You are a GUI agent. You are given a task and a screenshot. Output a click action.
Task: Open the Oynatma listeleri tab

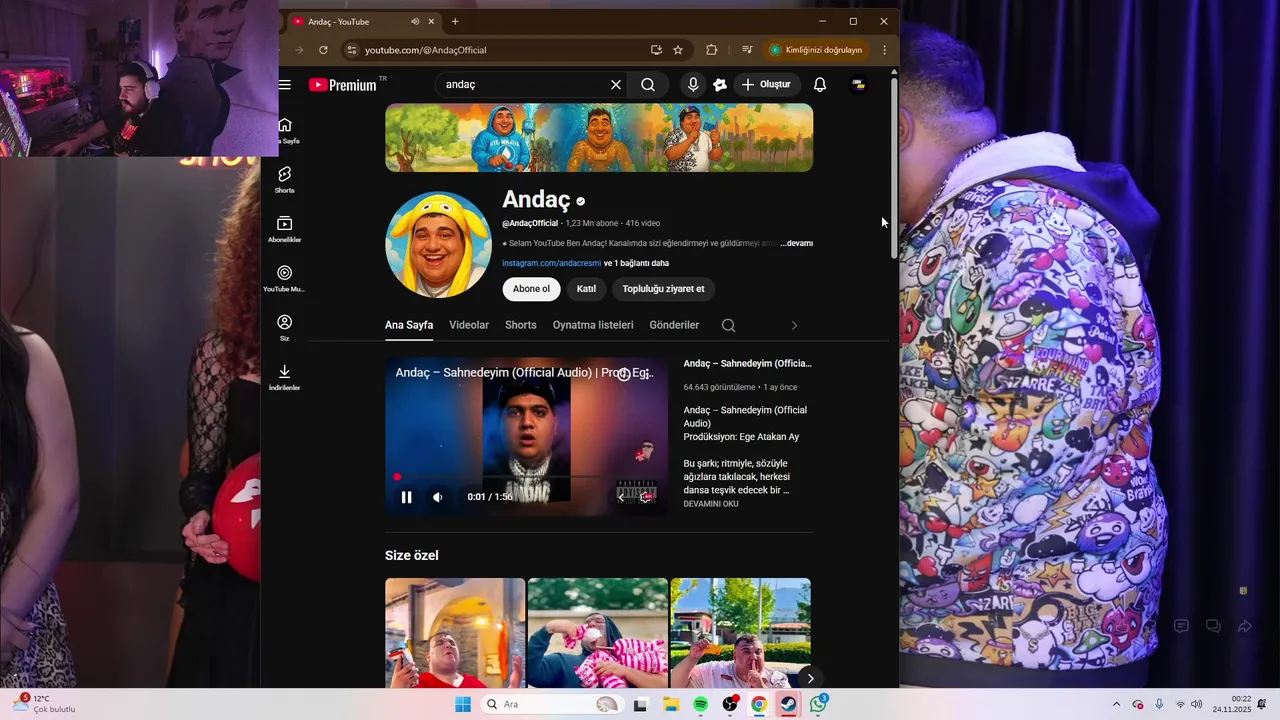click(x=593, y=325)
